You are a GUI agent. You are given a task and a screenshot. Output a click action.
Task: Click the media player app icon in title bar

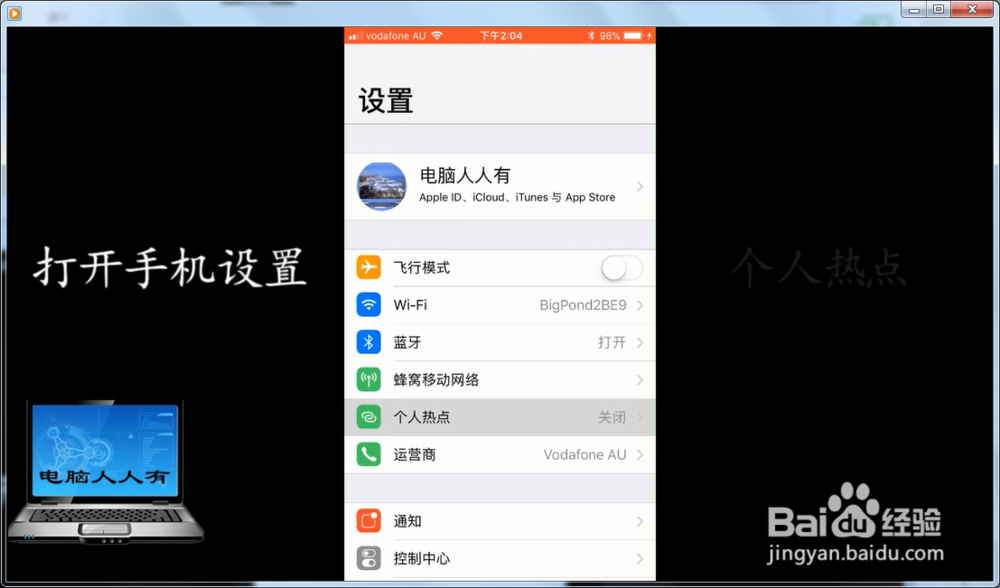coord(14,13)
